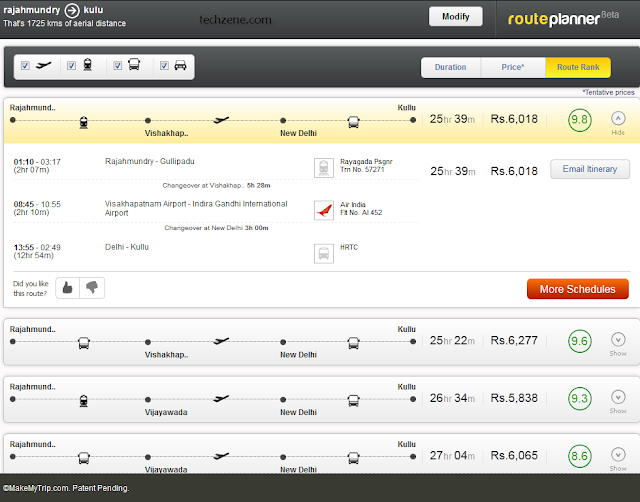Open the routeplanner Beta logo
The width and height of the screenshot is (640, 502).
(x=563, y=18)
